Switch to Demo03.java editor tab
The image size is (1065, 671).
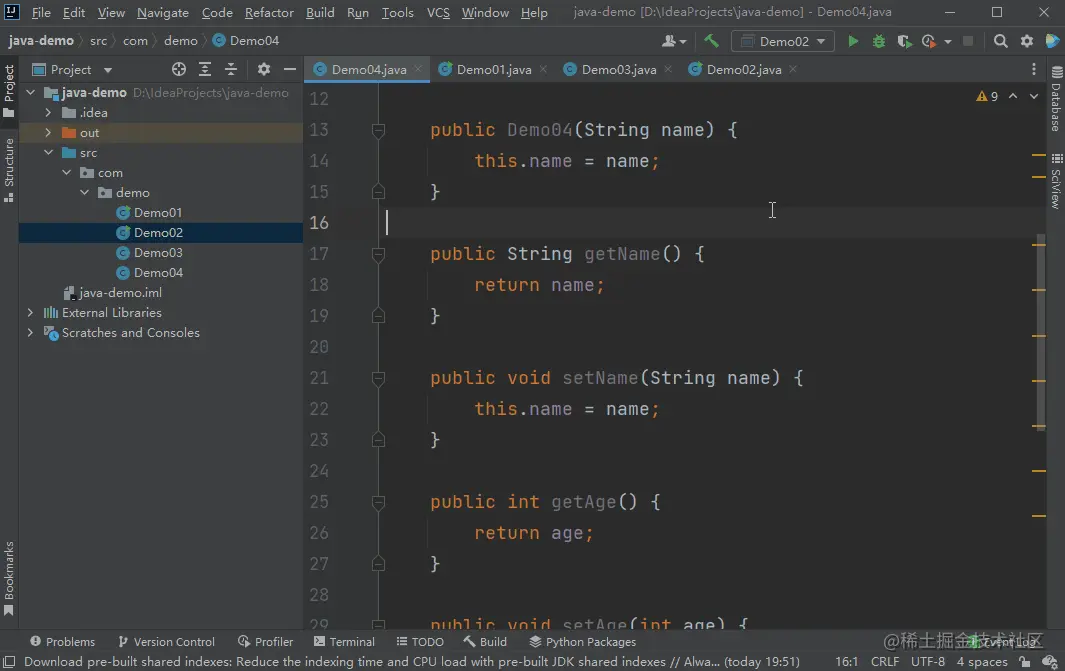click(x=618, y=69)
